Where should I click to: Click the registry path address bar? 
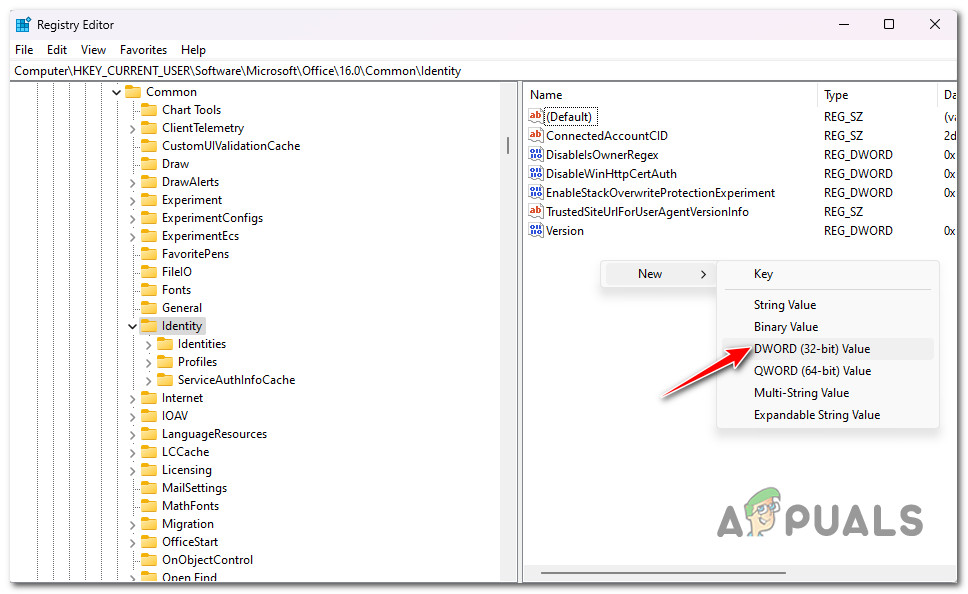pos(484,71)
